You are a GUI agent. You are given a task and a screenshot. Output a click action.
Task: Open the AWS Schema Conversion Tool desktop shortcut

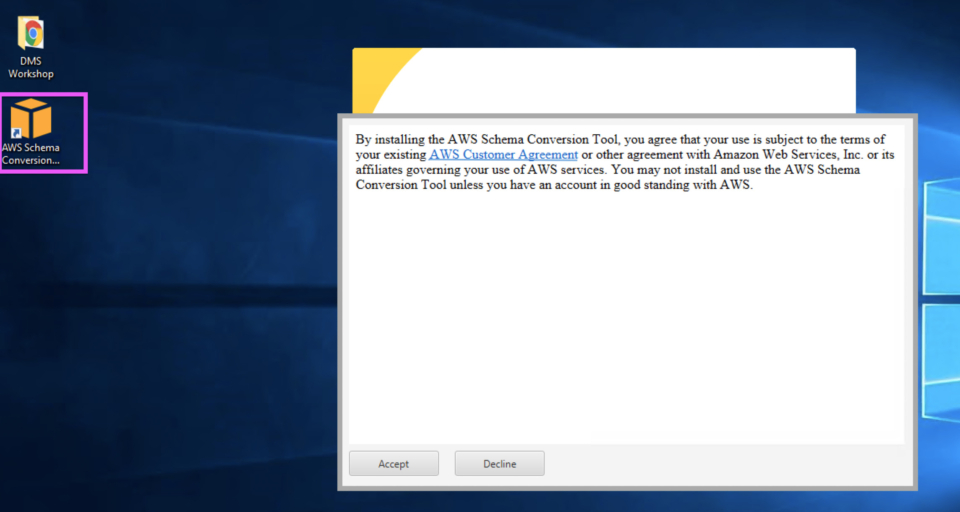tap(31, 121)
